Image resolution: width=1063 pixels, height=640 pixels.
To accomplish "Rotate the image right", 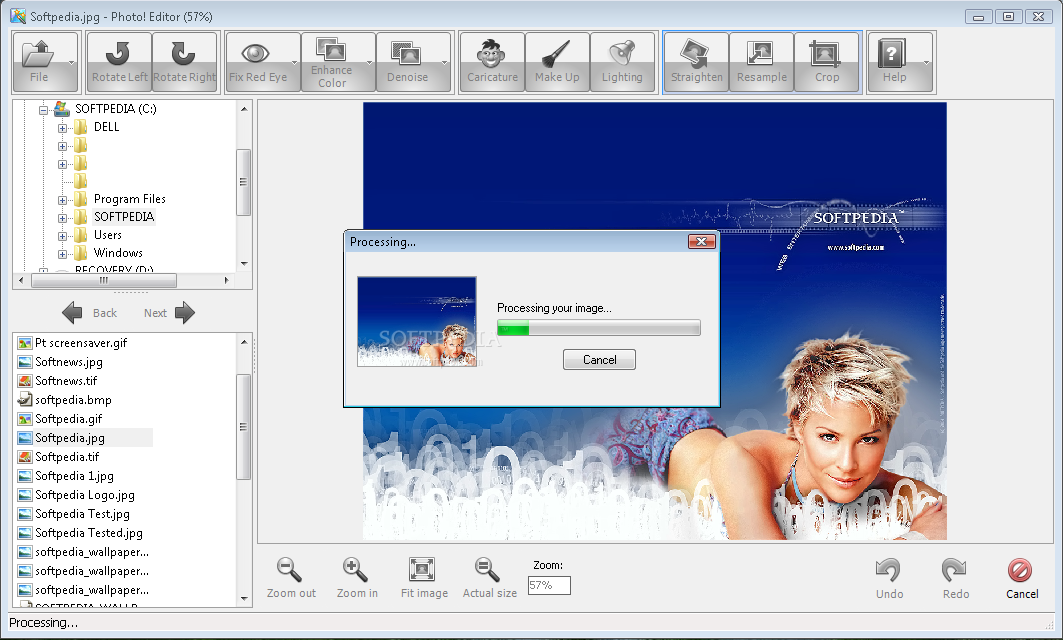I will pos(184,62).
